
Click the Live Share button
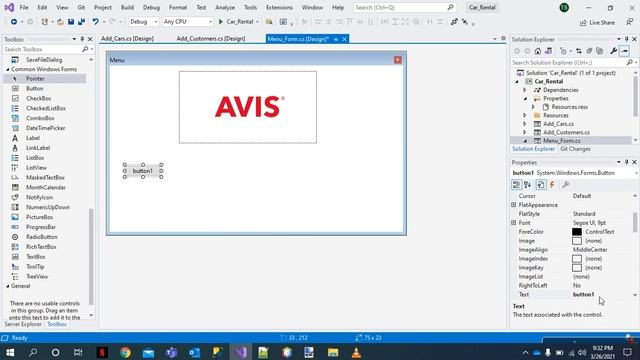[x=597, y=22]
